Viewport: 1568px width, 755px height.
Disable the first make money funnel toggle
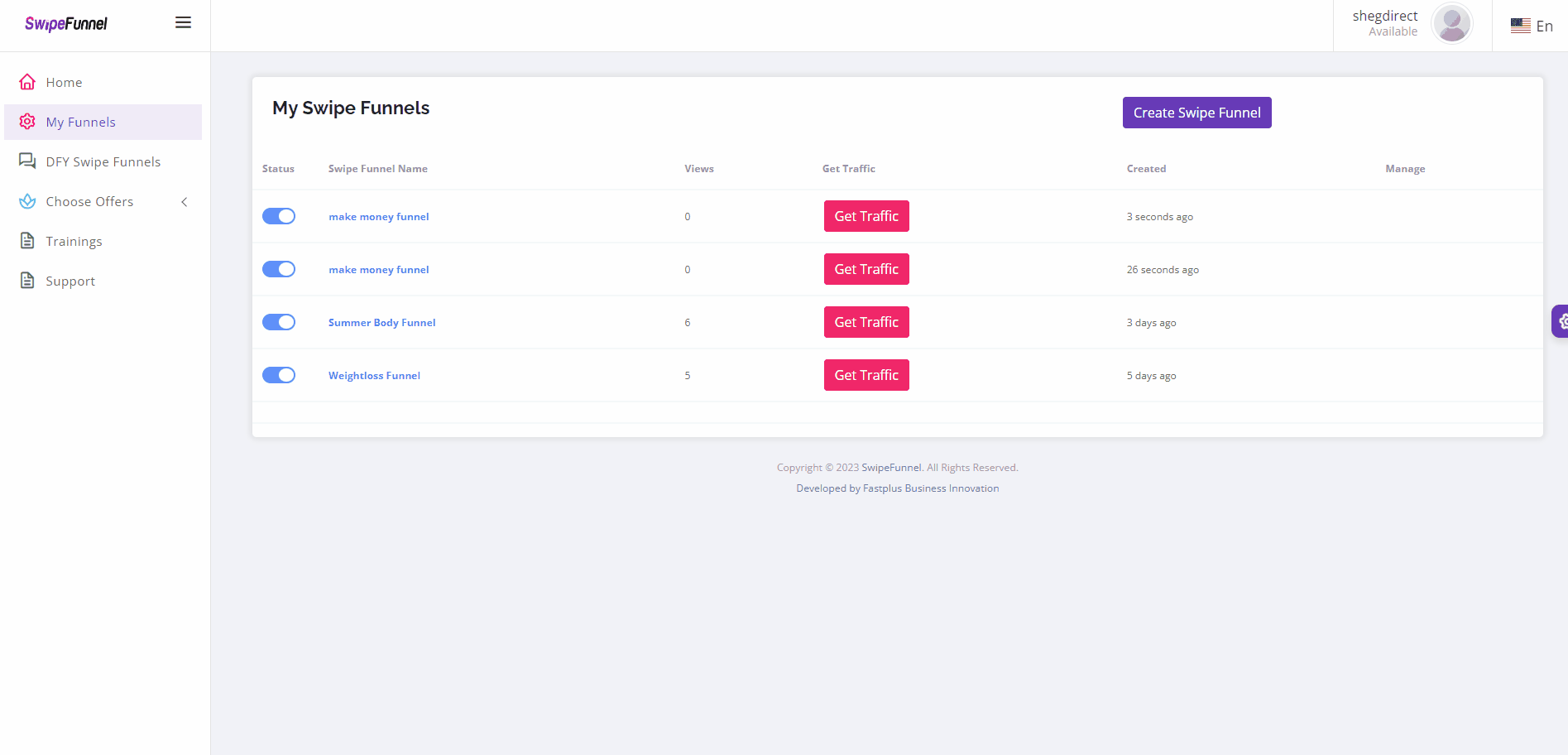[279, 216]
